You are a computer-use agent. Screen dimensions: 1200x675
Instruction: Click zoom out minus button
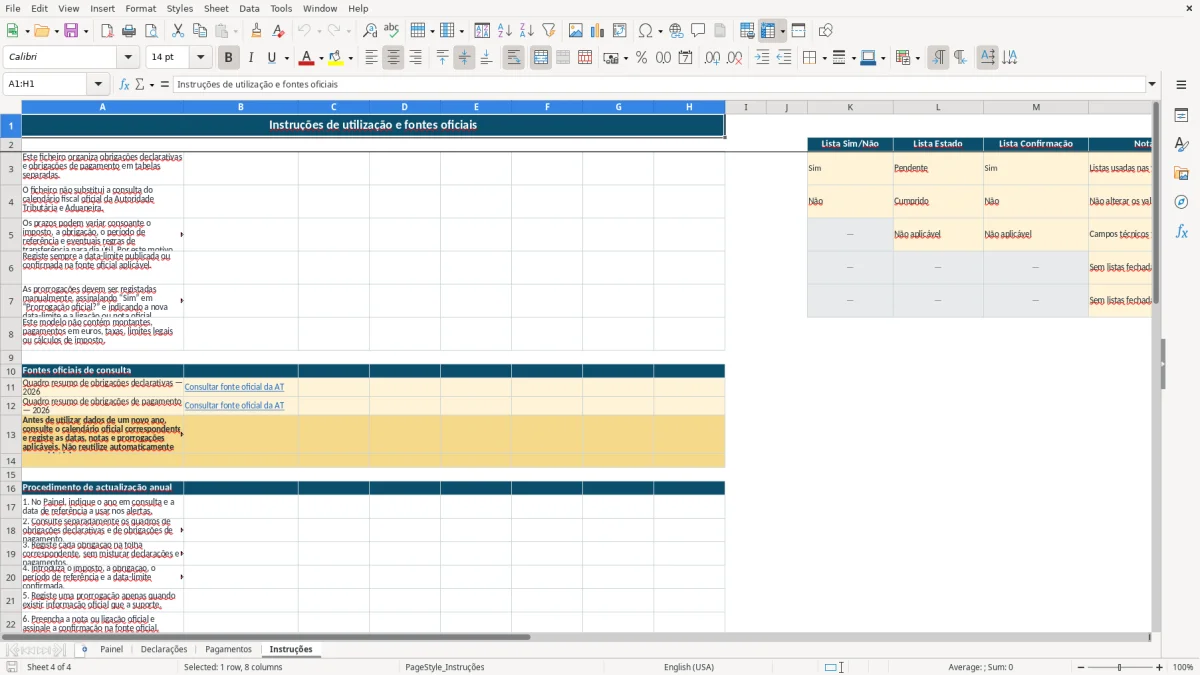pyautogui.click(x=1079, y=667)
